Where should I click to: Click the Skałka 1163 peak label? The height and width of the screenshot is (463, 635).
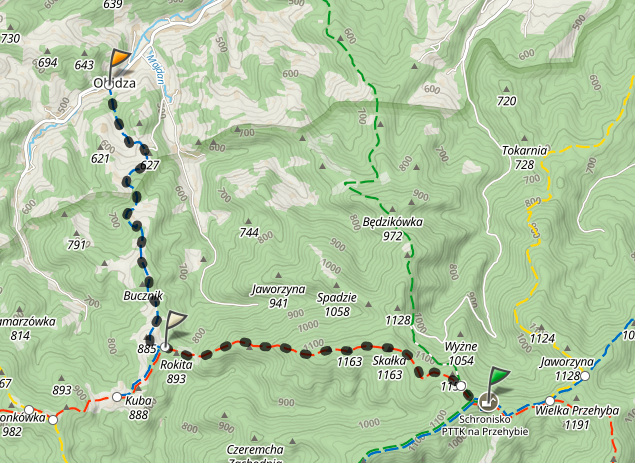click(x=389, y=367)
